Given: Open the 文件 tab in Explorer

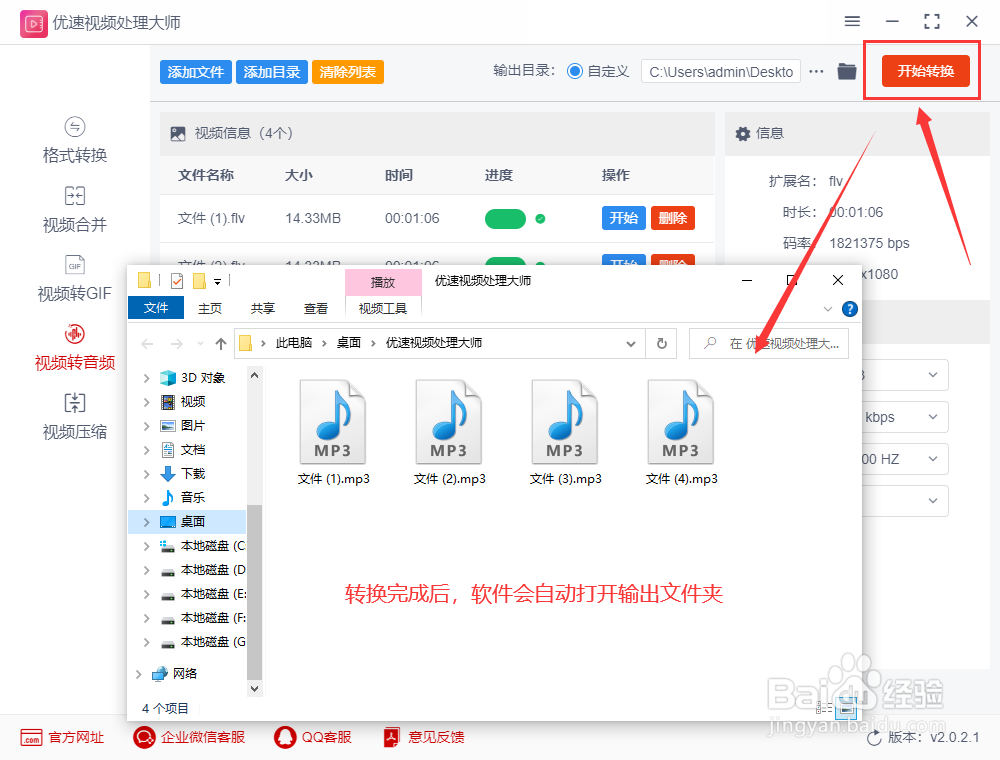Looking at the screenshot, I should click(x=156, y=308).
